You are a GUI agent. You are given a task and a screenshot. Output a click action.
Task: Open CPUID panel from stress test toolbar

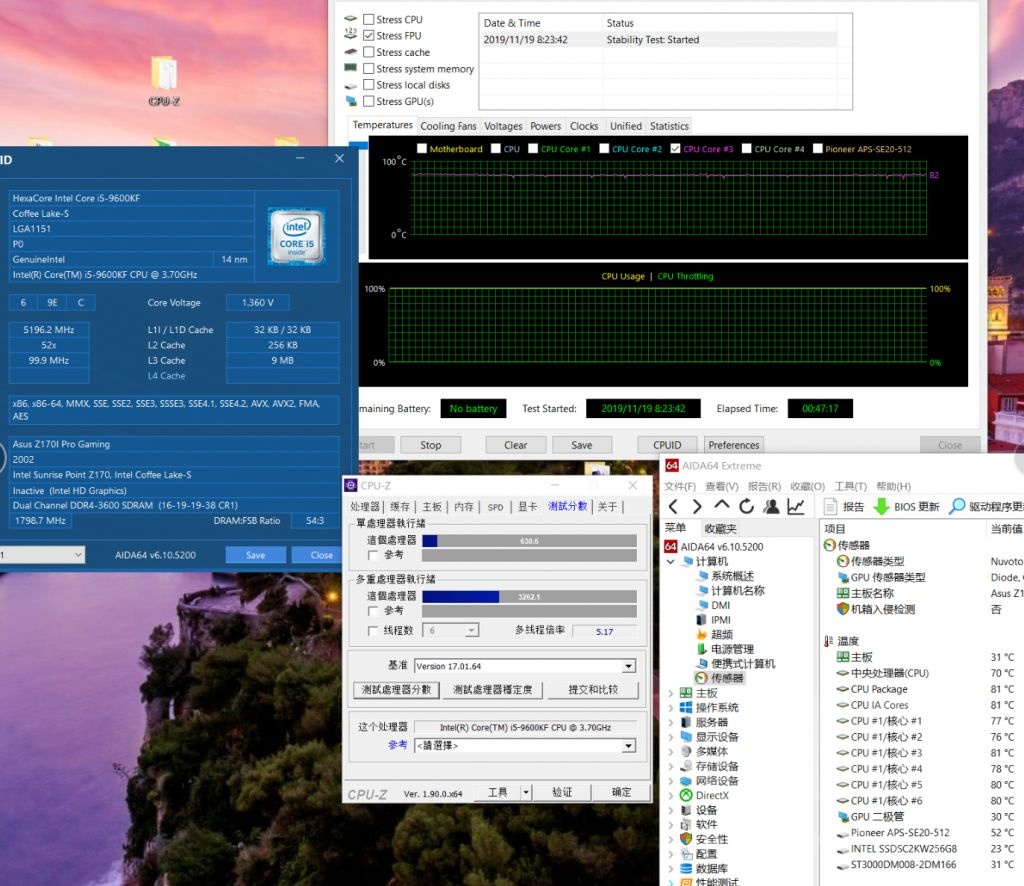[666, 445]
